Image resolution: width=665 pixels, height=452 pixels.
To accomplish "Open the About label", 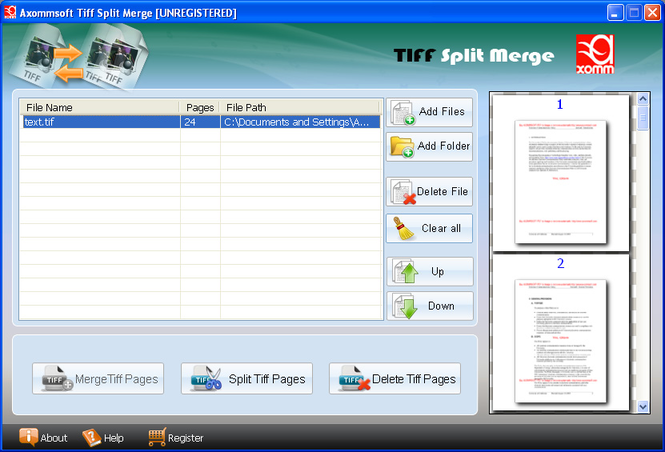I will (54, 438).
